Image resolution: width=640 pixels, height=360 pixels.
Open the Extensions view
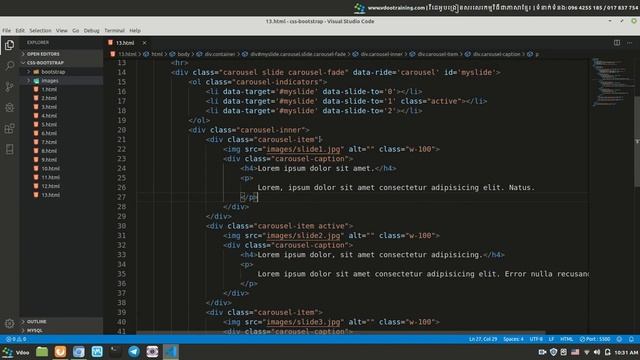coord(9,129)
